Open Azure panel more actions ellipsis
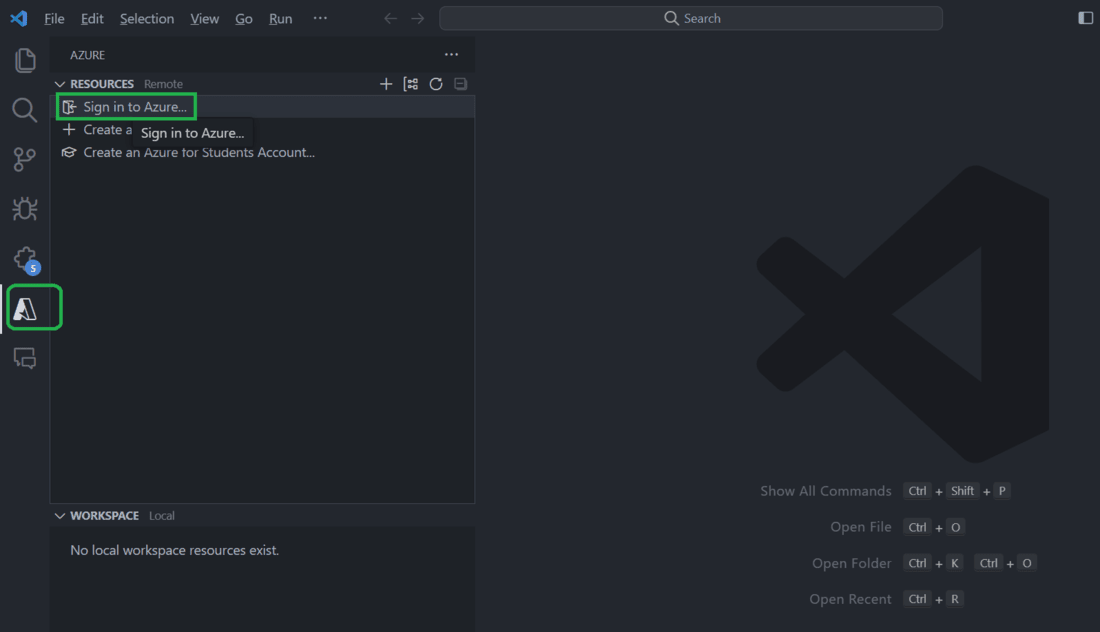The image size is (1100, 632). tap(451, 55)
